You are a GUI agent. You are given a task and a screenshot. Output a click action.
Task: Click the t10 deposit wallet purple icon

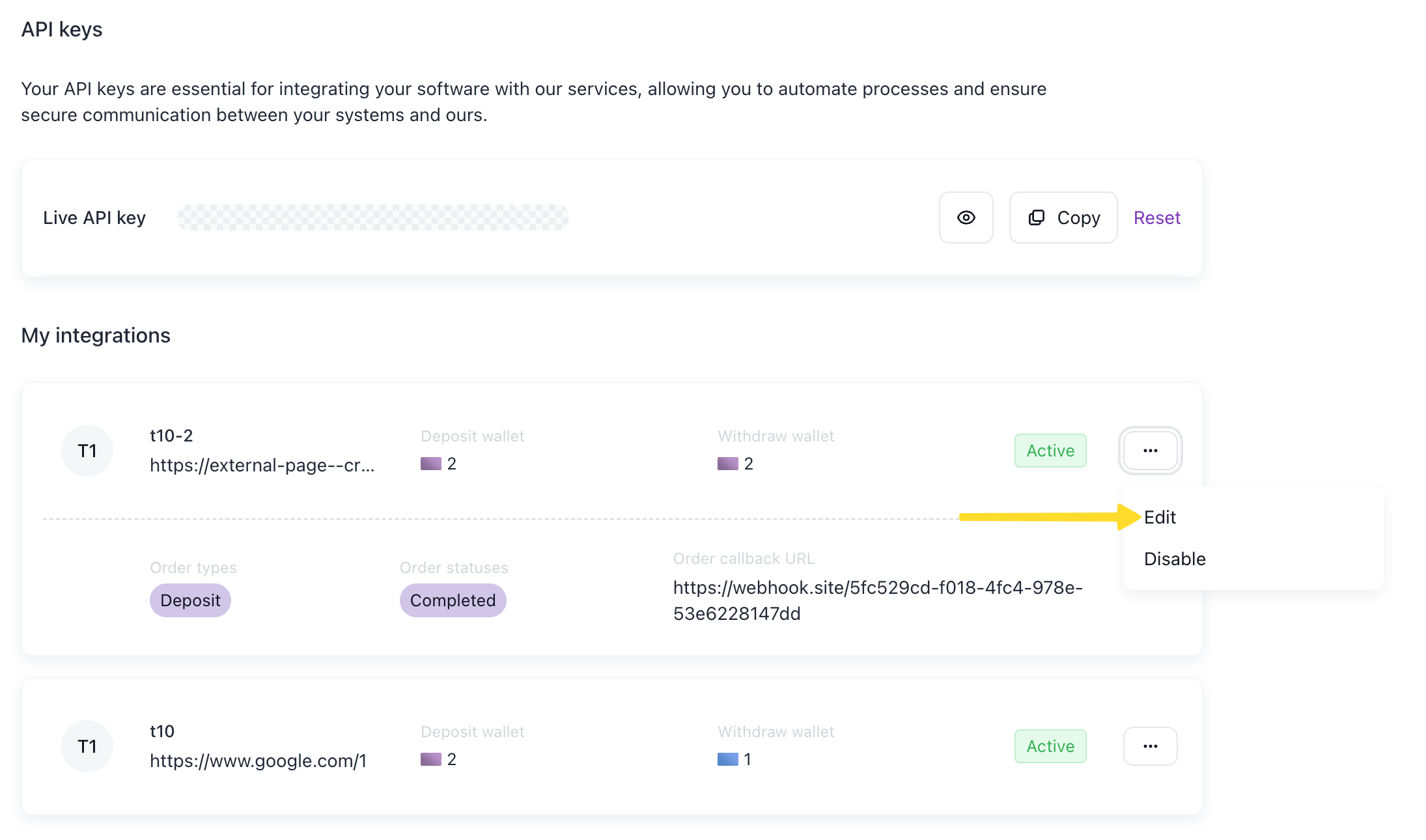click(x=431, y=759)
